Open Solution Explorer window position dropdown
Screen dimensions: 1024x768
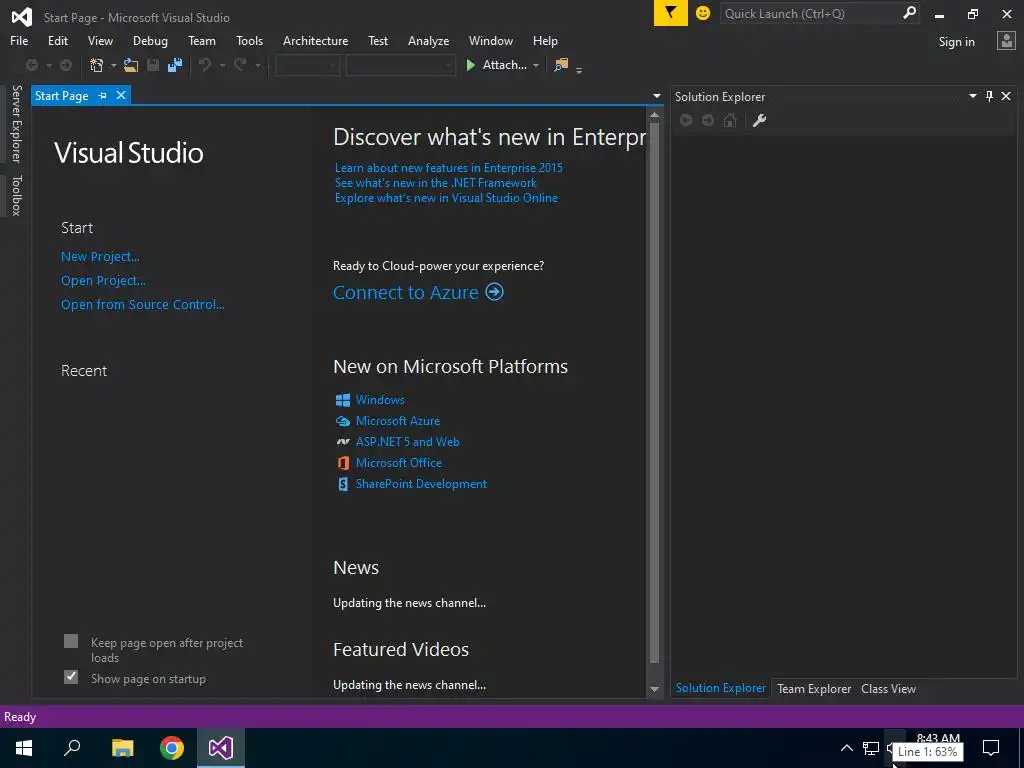[972, 96]
